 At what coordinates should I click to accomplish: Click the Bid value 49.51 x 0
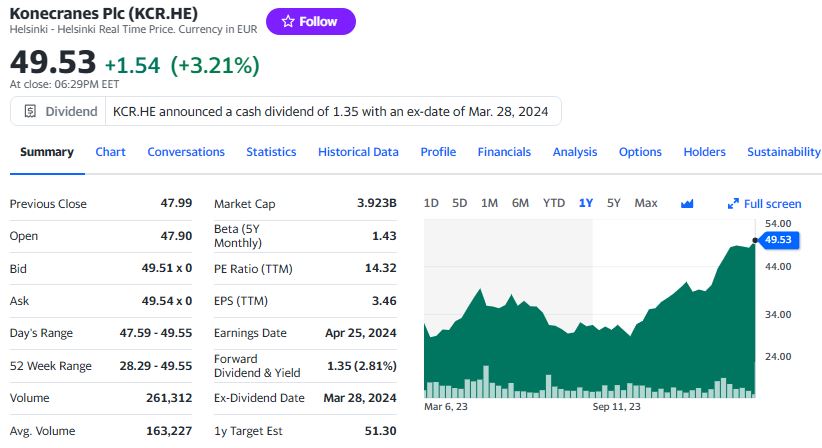[167, 268]
